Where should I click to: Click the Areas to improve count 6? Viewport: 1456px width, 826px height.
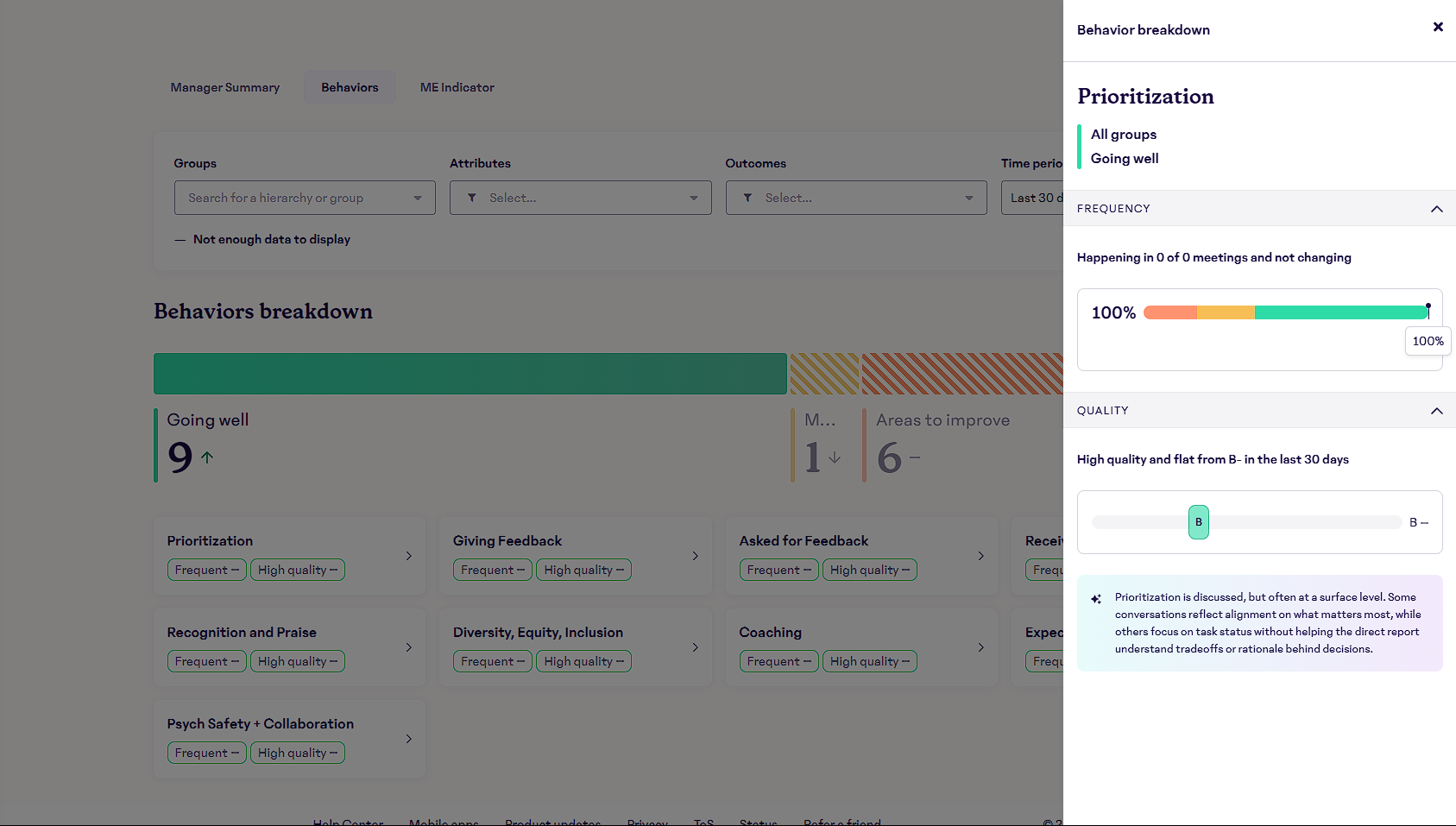click(x=890, y=457)
